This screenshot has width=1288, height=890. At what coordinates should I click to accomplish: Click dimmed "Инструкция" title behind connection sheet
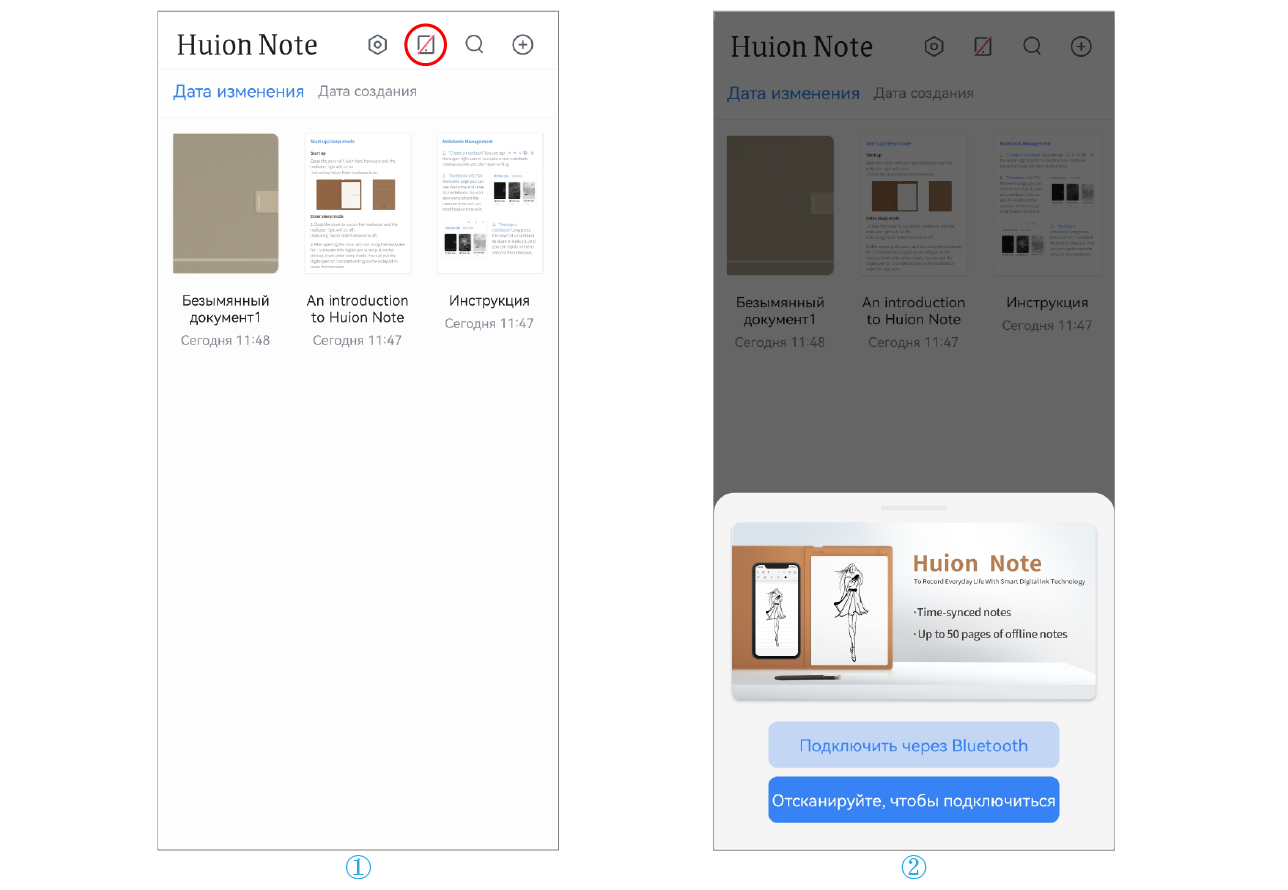click(1047, 303)
